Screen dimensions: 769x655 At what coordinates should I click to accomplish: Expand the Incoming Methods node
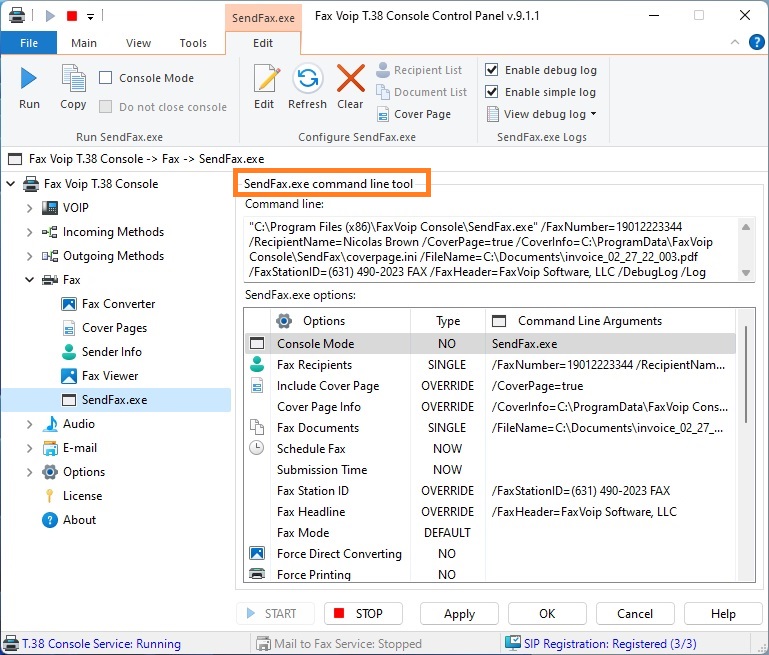coord(30,232)
